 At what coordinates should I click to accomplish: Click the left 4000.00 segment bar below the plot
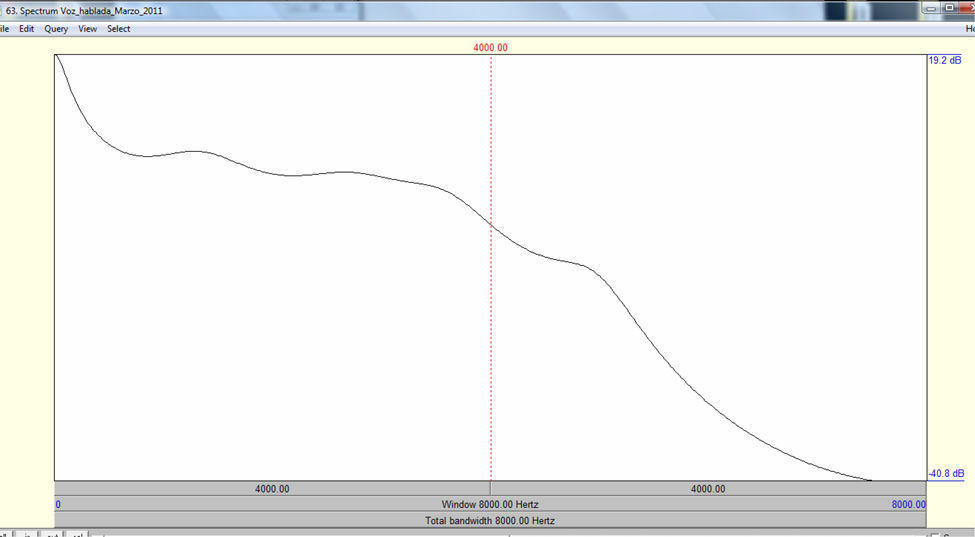pos(272,489)
